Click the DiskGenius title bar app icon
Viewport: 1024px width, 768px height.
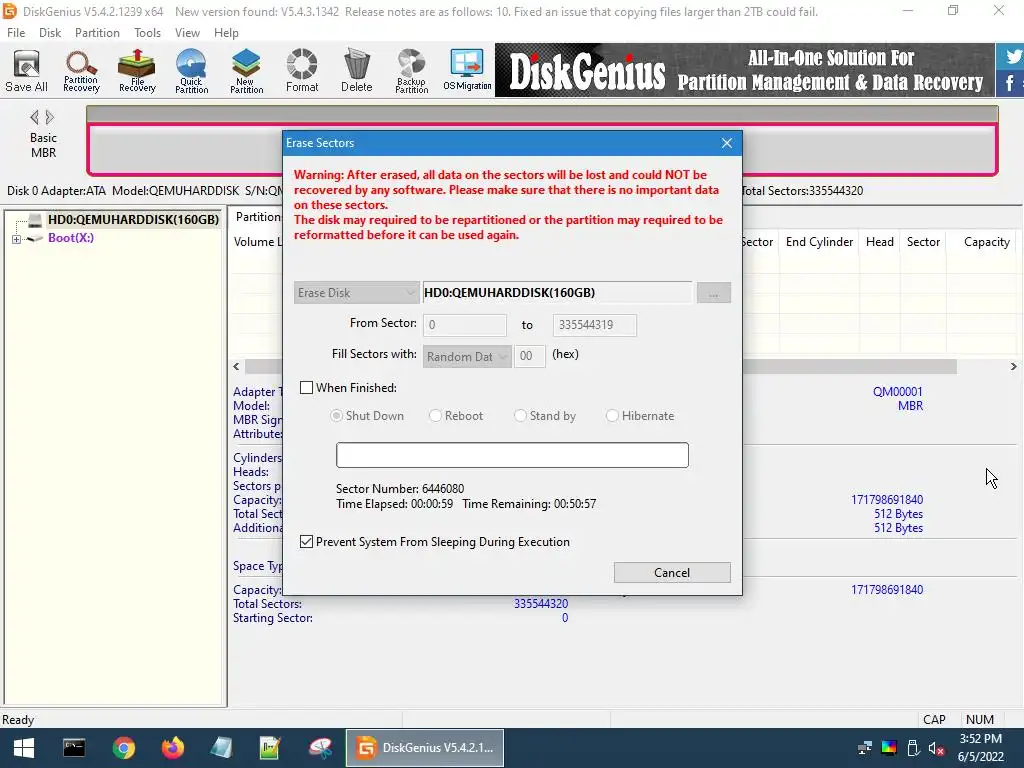[x=10, y=11]
